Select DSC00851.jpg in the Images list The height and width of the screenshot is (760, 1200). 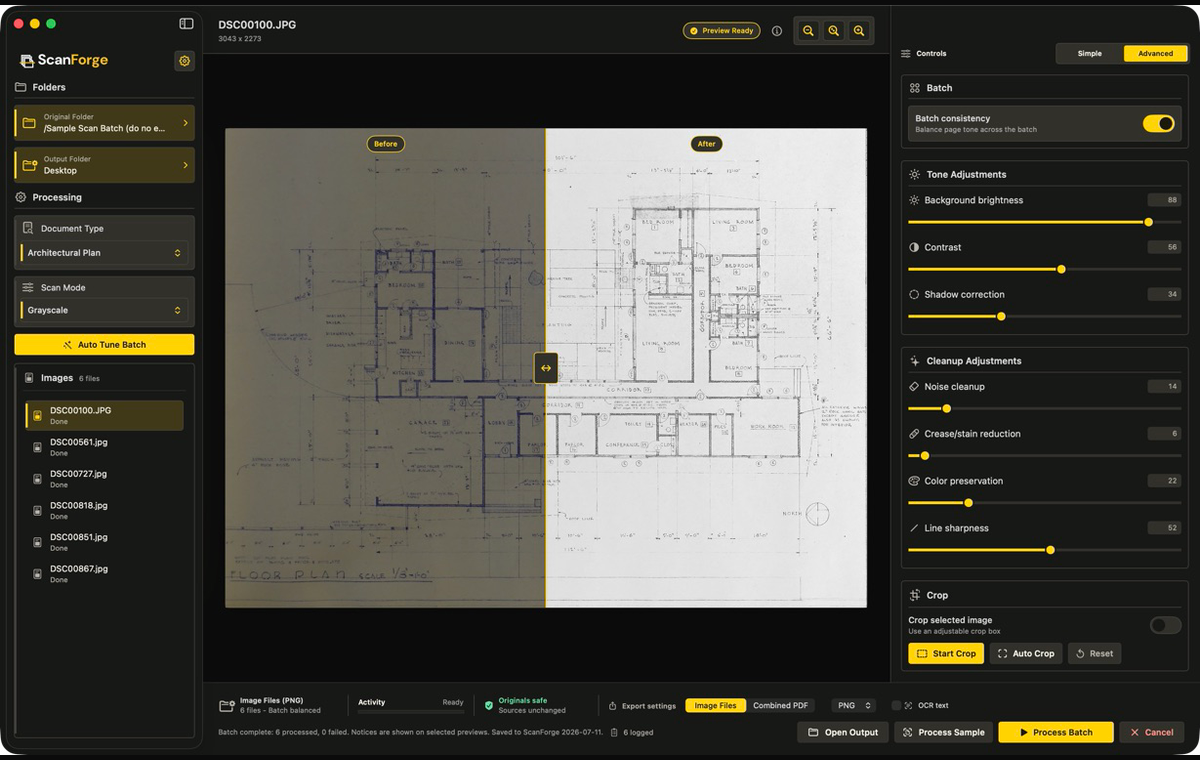[104, 542]
